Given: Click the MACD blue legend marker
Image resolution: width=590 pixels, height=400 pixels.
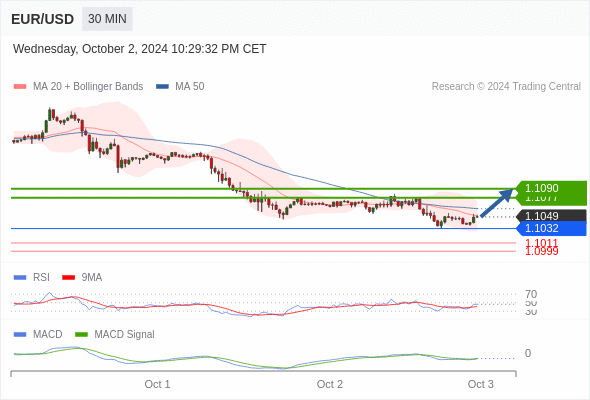Looking at the screenshot, I should click(20, 335).
